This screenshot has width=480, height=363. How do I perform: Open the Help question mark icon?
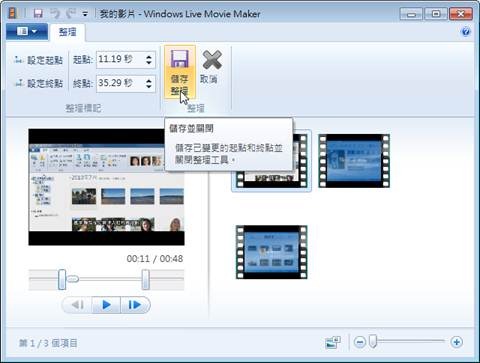click(x=466, y=32)
